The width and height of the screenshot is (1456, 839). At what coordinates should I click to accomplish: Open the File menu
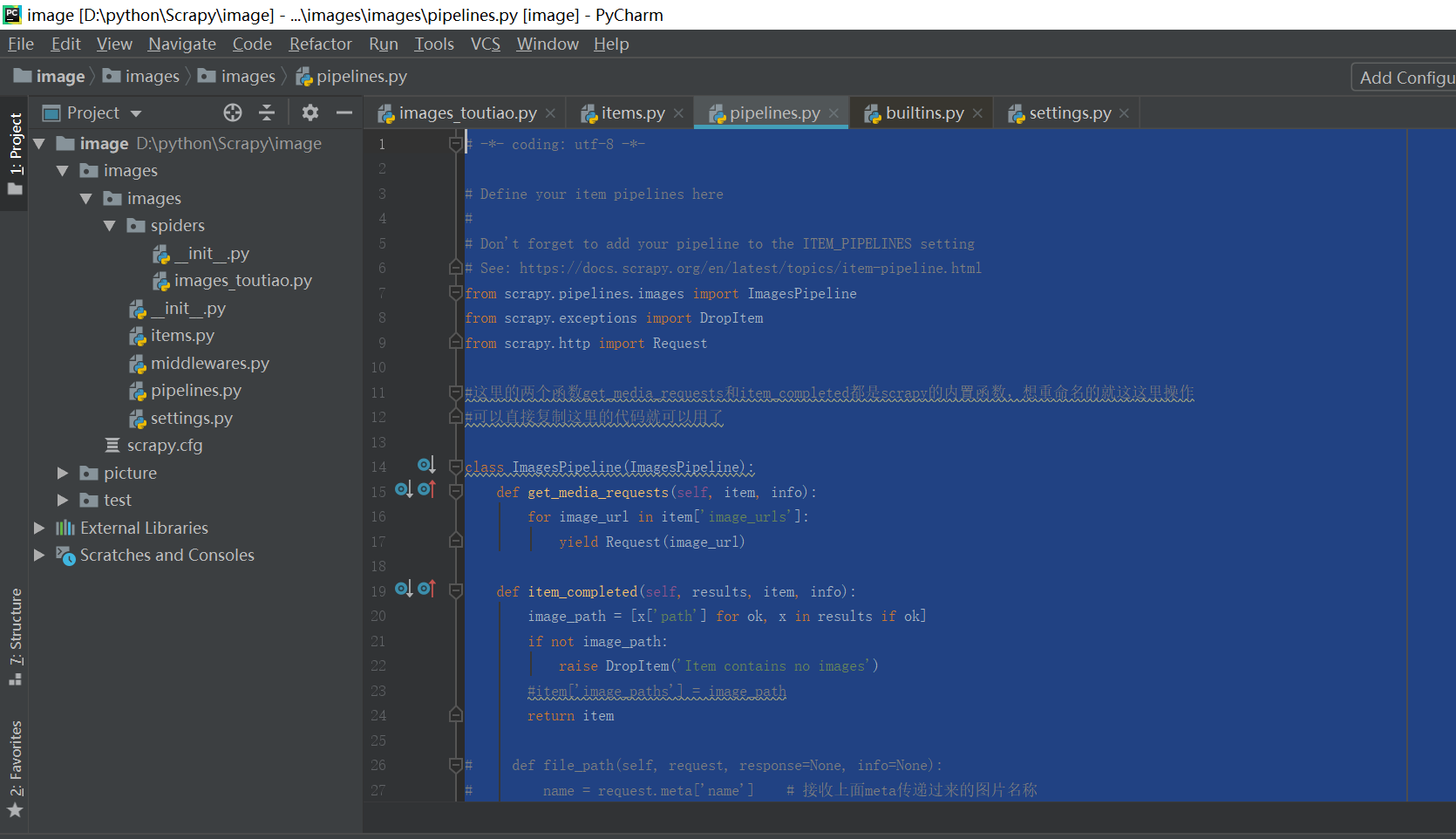(x=21, y=44)
